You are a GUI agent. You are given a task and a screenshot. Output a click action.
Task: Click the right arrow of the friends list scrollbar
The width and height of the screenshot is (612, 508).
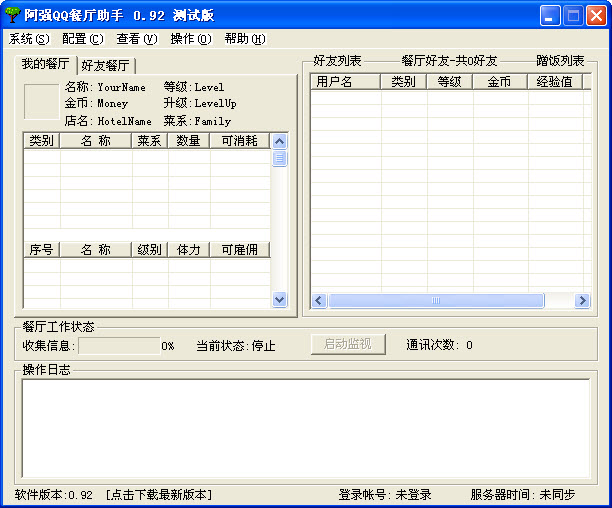point(582,301)
